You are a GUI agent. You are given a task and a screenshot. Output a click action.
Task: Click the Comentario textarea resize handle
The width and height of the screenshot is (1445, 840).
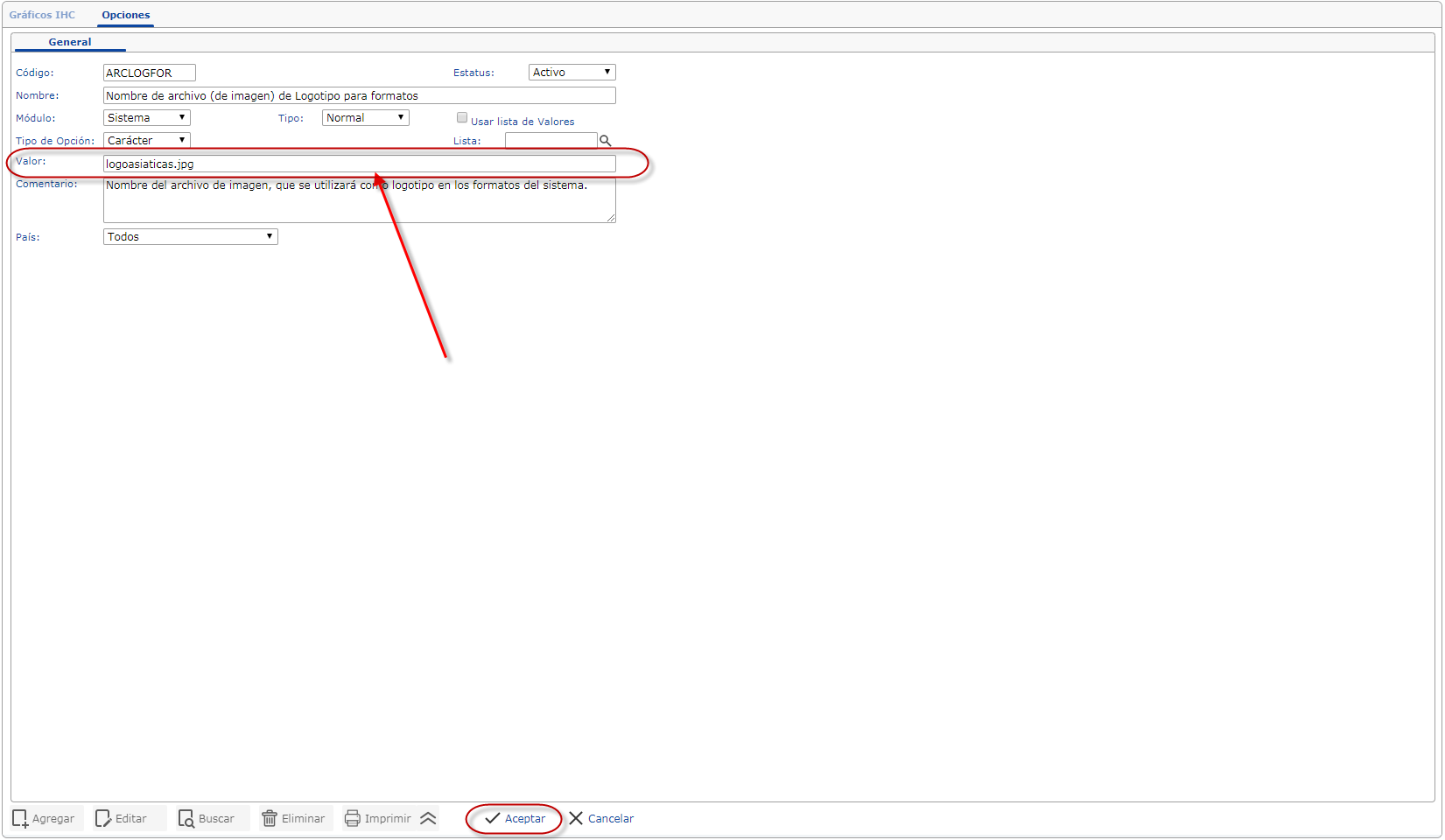[x=611, y=218]
